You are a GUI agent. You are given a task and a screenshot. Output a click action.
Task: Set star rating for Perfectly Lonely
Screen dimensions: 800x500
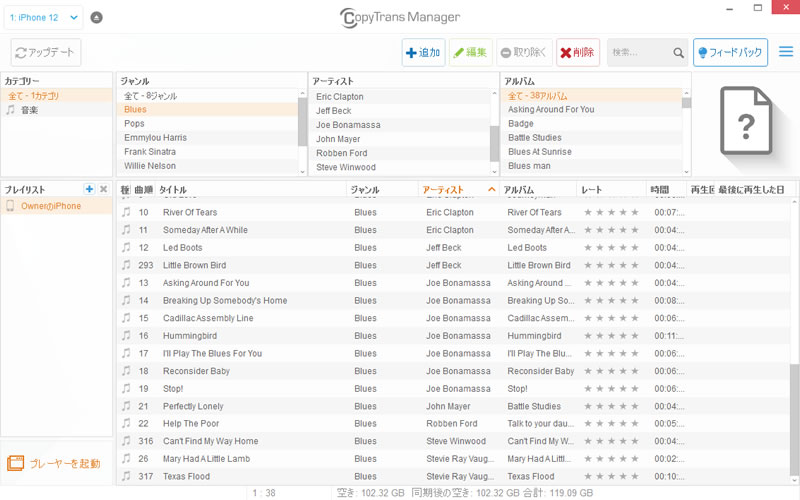(611, 406)
